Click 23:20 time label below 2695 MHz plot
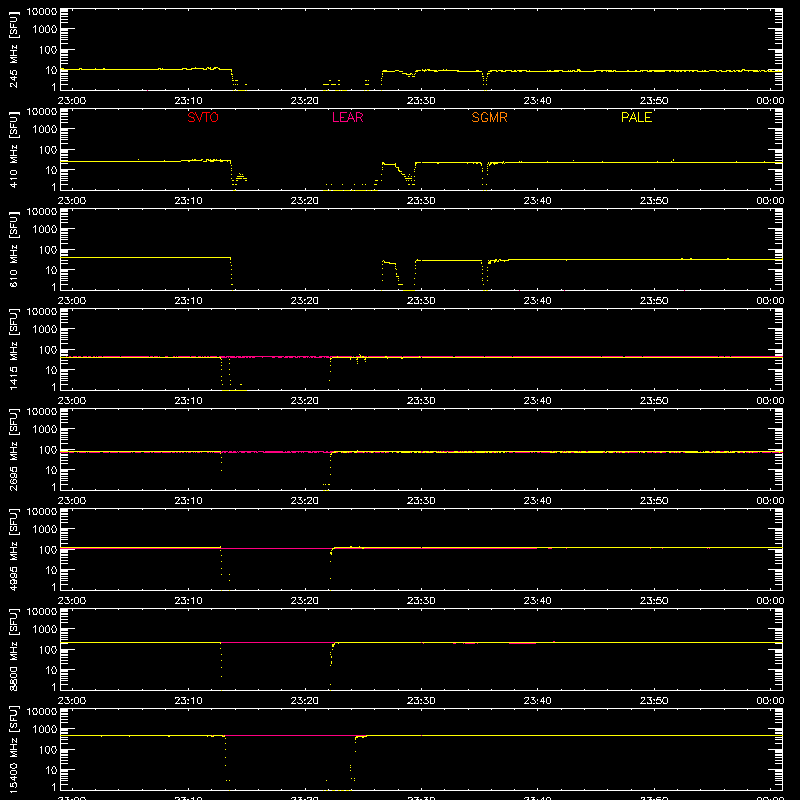 (305, 501)
